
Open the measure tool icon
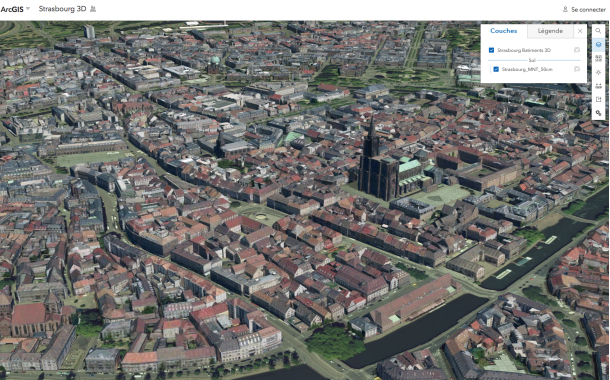tap(598, 86)
